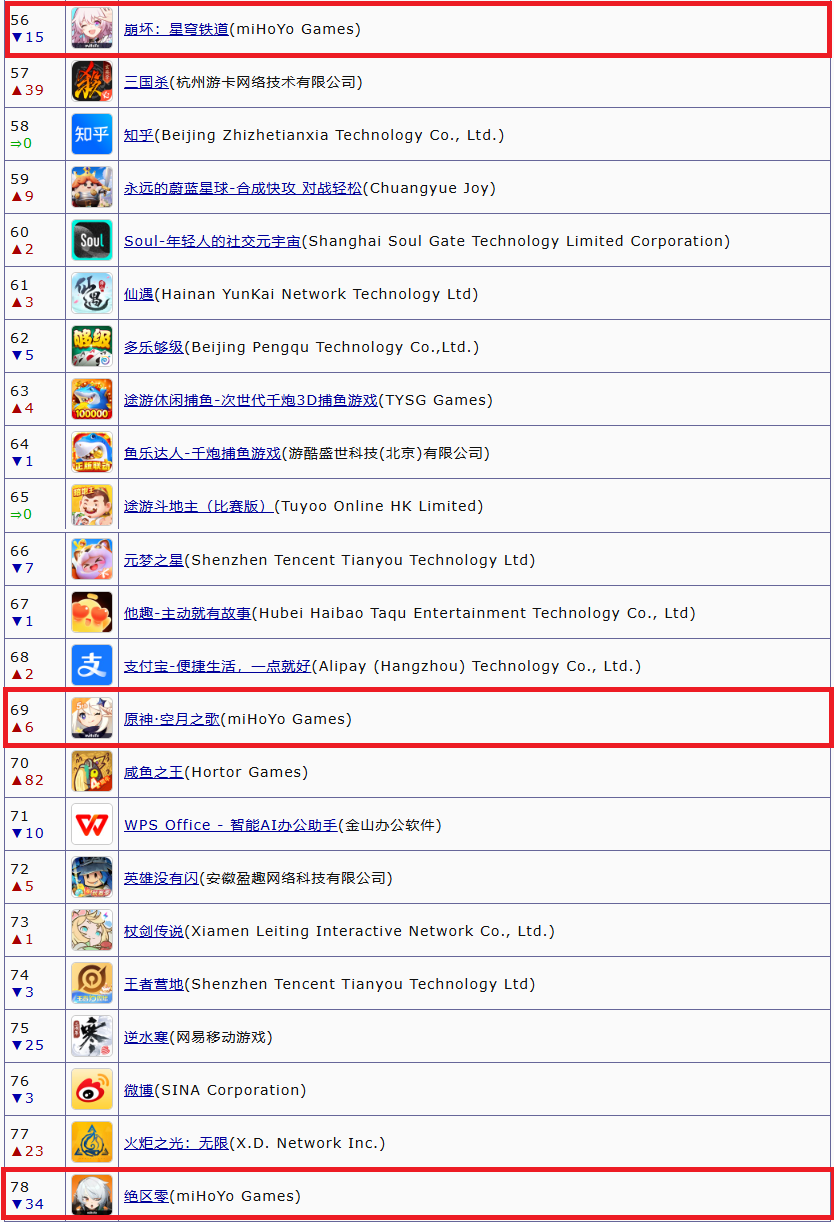The width and height of the screenshot is (834, 1222).
Task: Open the 支付宝-便捷生活 link
Action: 217,666
